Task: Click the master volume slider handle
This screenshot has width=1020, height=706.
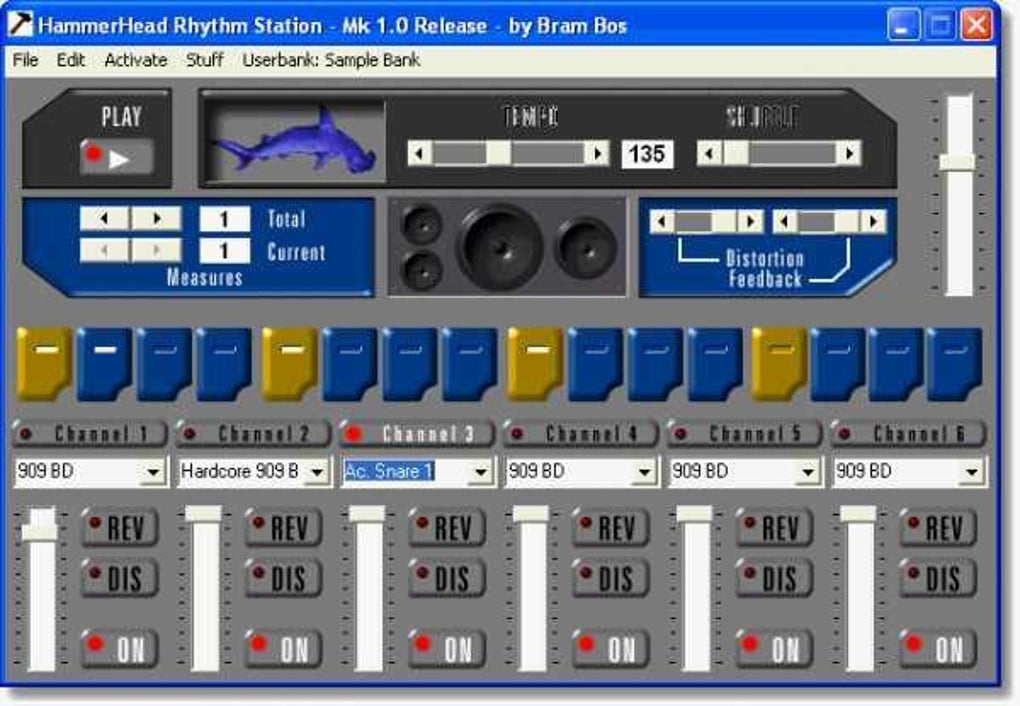Action: (958, 161)
